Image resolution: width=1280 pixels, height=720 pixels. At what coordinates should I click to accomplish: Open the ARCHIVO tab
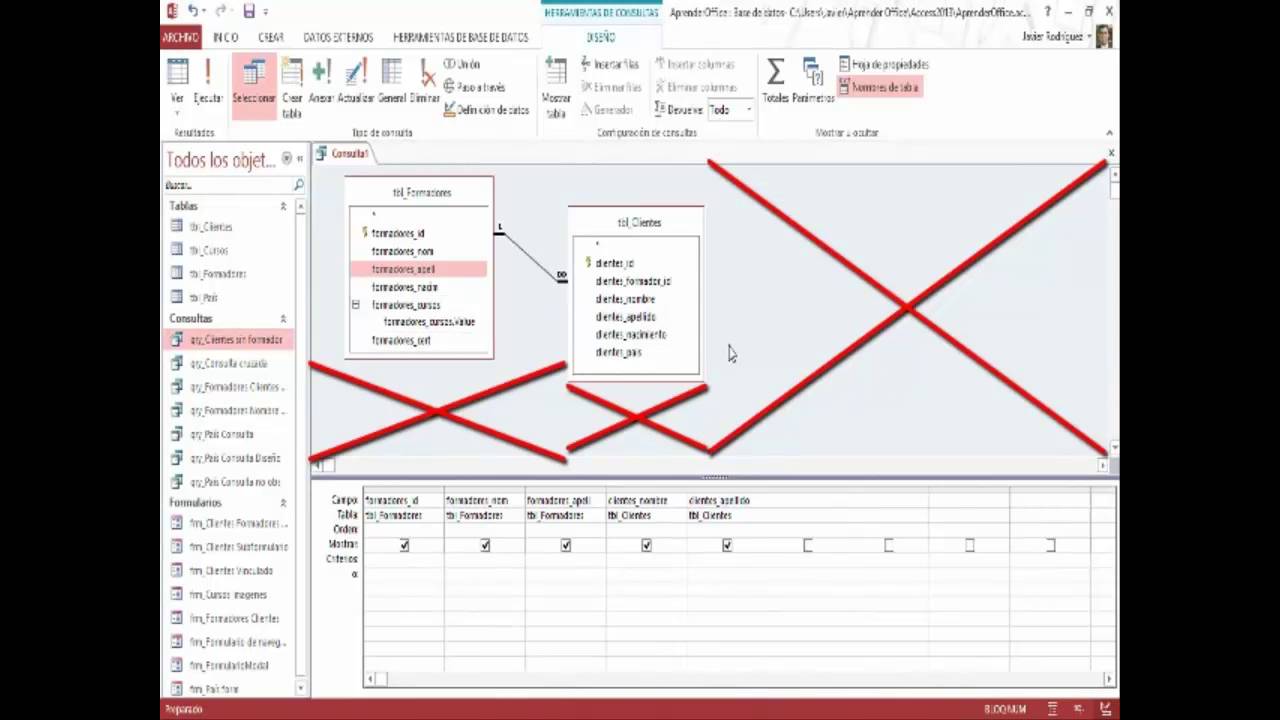[x=181, y=37]
